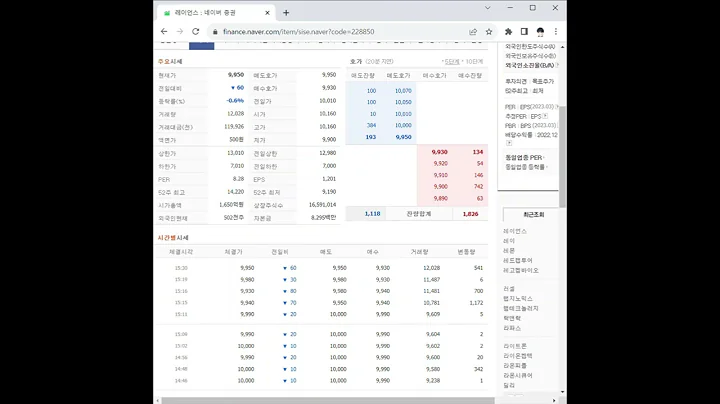The width and height of the screenshot is (720, 404).
Task: View site information via the lock icon
Action: click(215, 32)
